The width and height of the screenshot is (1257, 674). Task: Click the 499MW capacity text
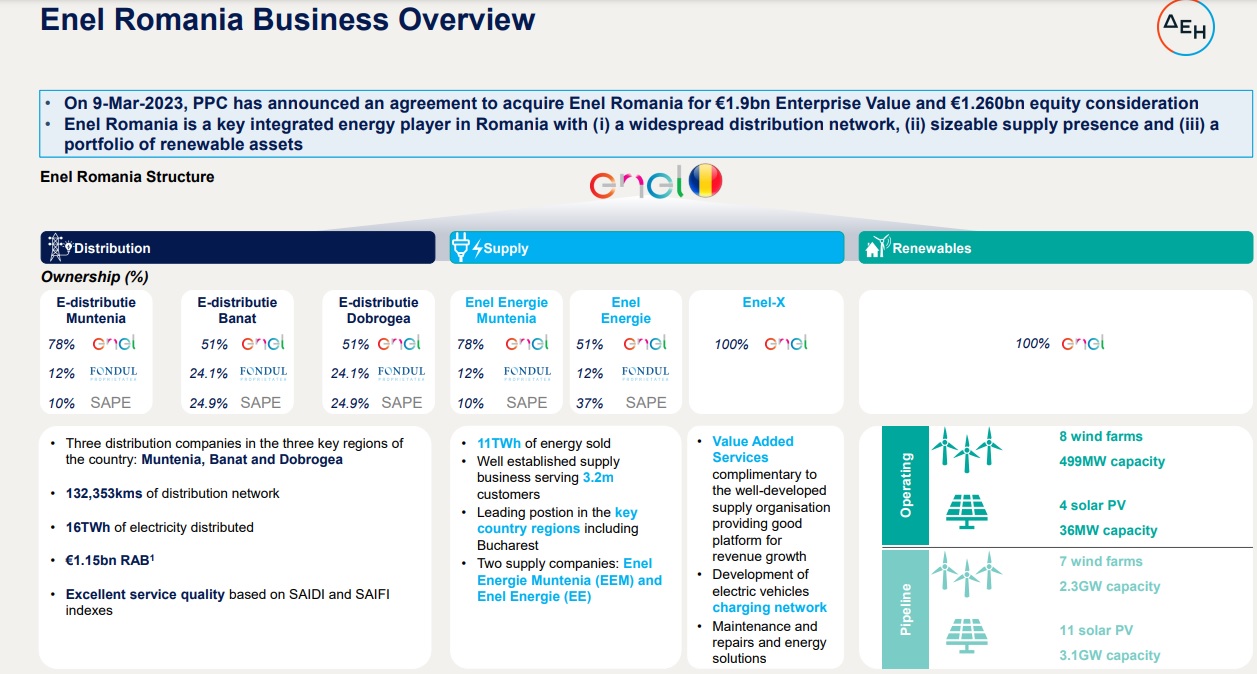1112,461
